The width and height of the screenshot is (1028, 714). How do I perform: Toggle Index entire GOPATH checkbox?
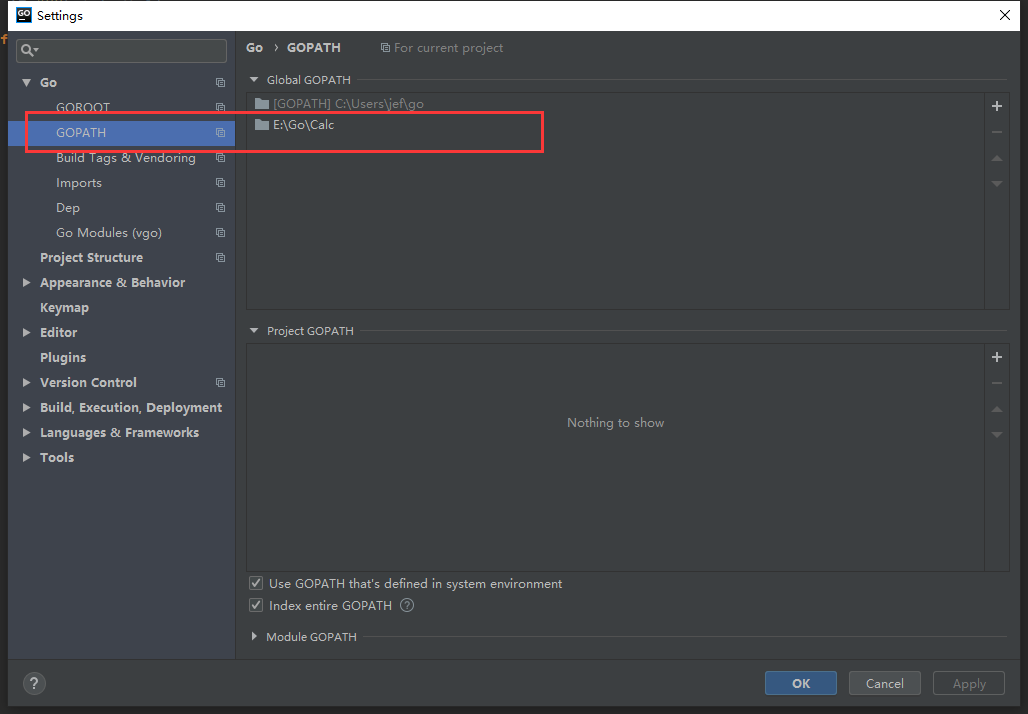256,605
